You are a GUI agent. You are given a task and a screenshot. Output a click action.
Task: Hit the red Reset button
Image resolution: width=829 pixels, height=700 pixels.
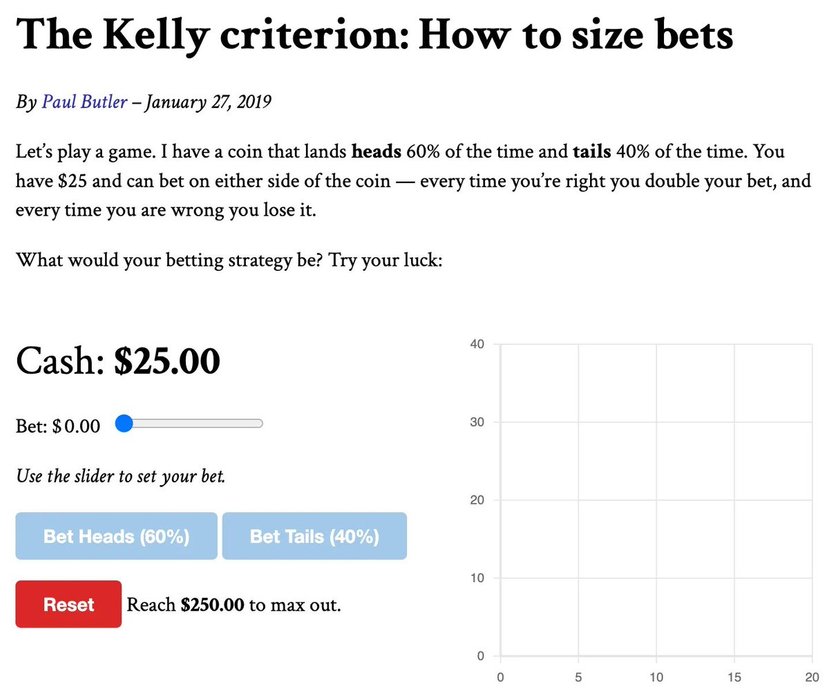pos(68,604)
